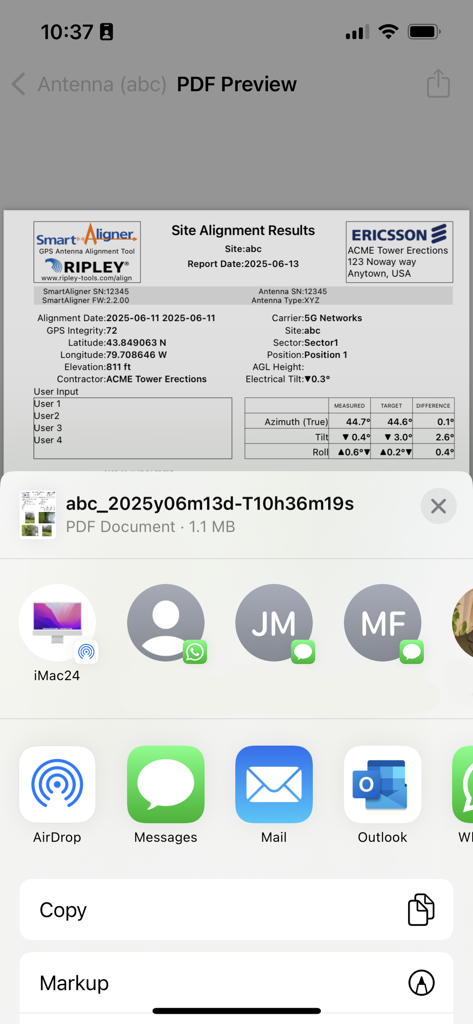Viewport: 473px width, 1024px height.
Task: Tap the Site Alignment Results title
Action: (243, 230)
